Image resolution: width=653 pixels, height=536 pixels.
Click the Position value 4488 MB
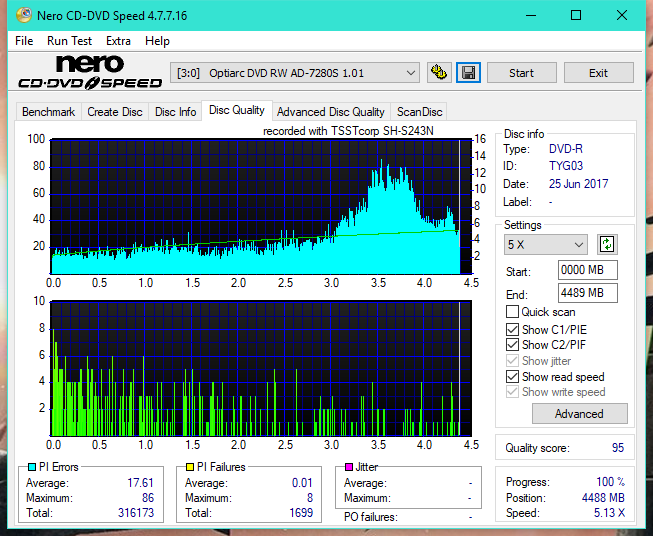(603, 498)
